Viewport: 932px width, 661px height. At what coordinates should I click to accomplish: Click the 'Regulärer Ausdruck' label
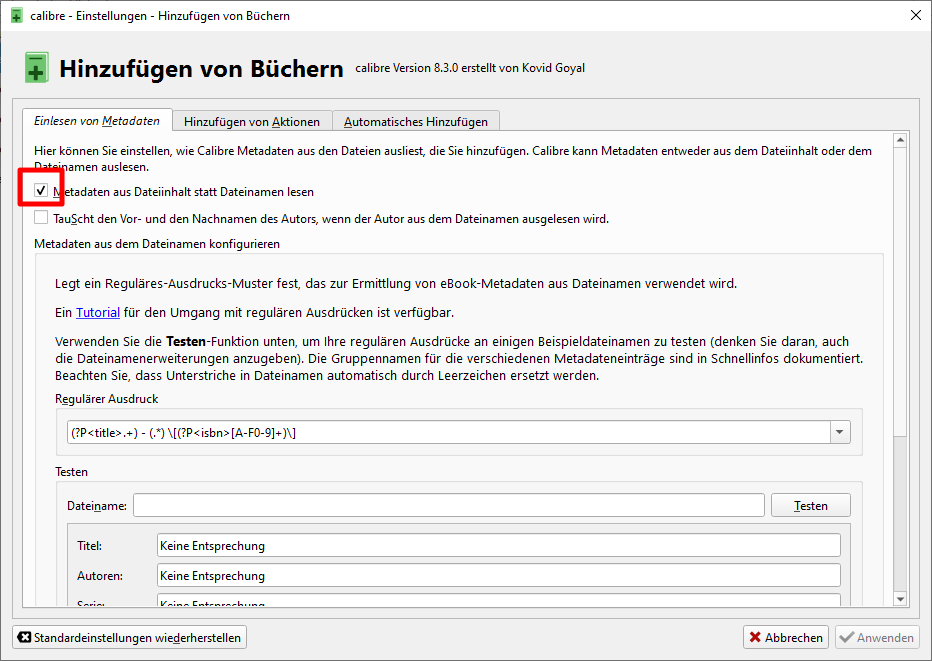(x=106, y=399)
